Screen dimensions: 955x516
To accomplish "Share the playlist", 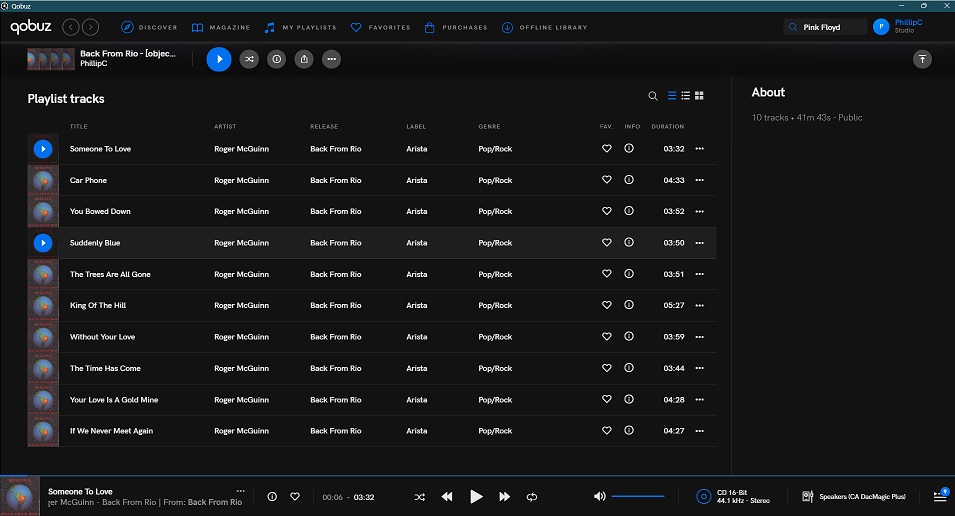I will tap(304, 59).
